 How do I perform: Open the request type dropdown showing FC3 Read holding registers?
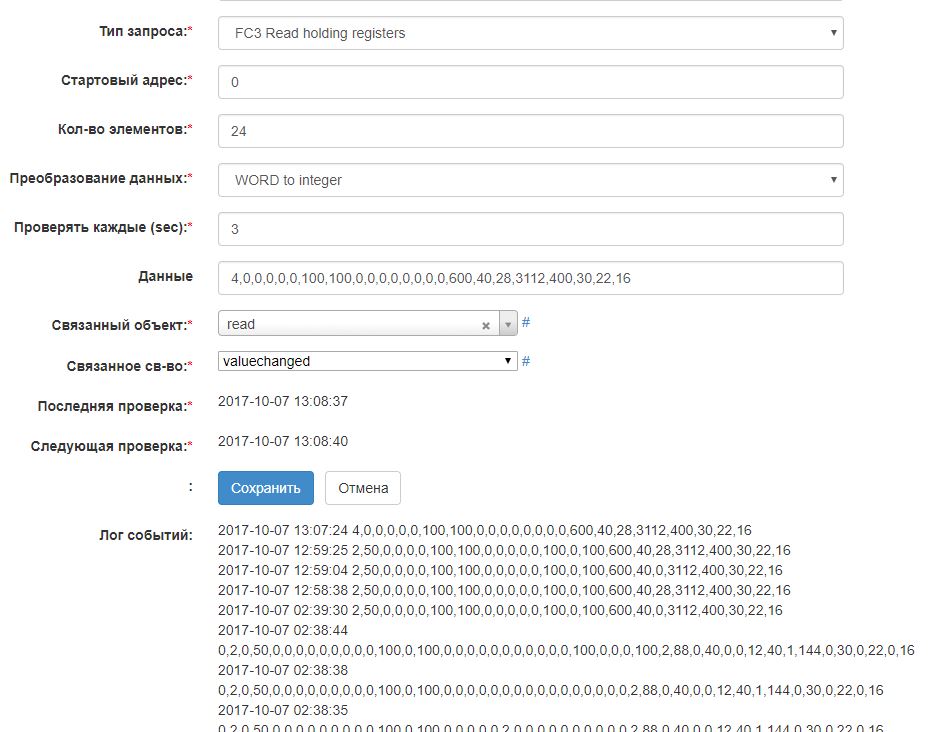[531, 33]
